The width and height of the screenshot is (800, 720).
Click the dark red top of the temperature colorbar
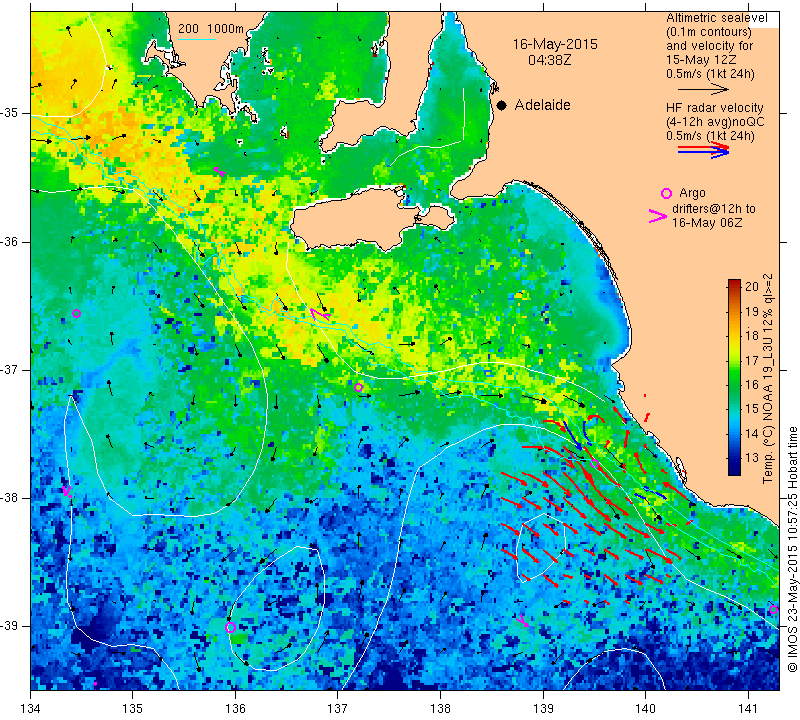coord(734,283)
